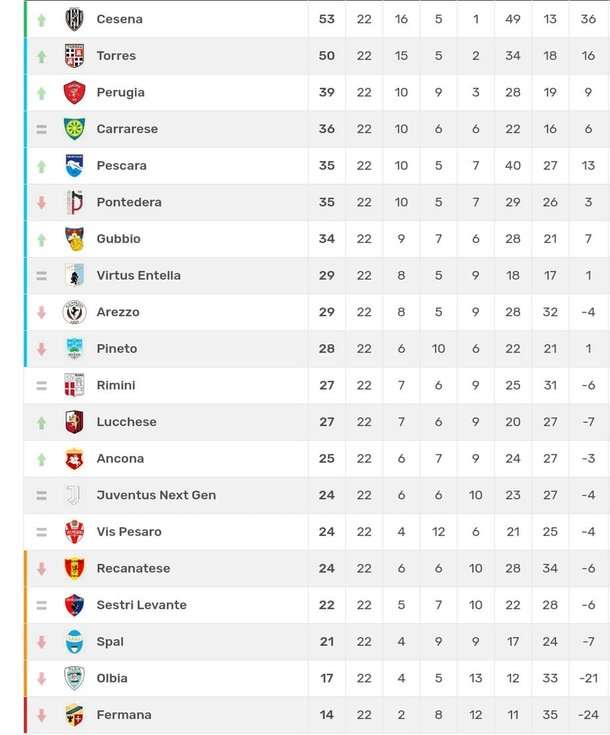Click Cesena's 53 points value

(x=327, y=19)
